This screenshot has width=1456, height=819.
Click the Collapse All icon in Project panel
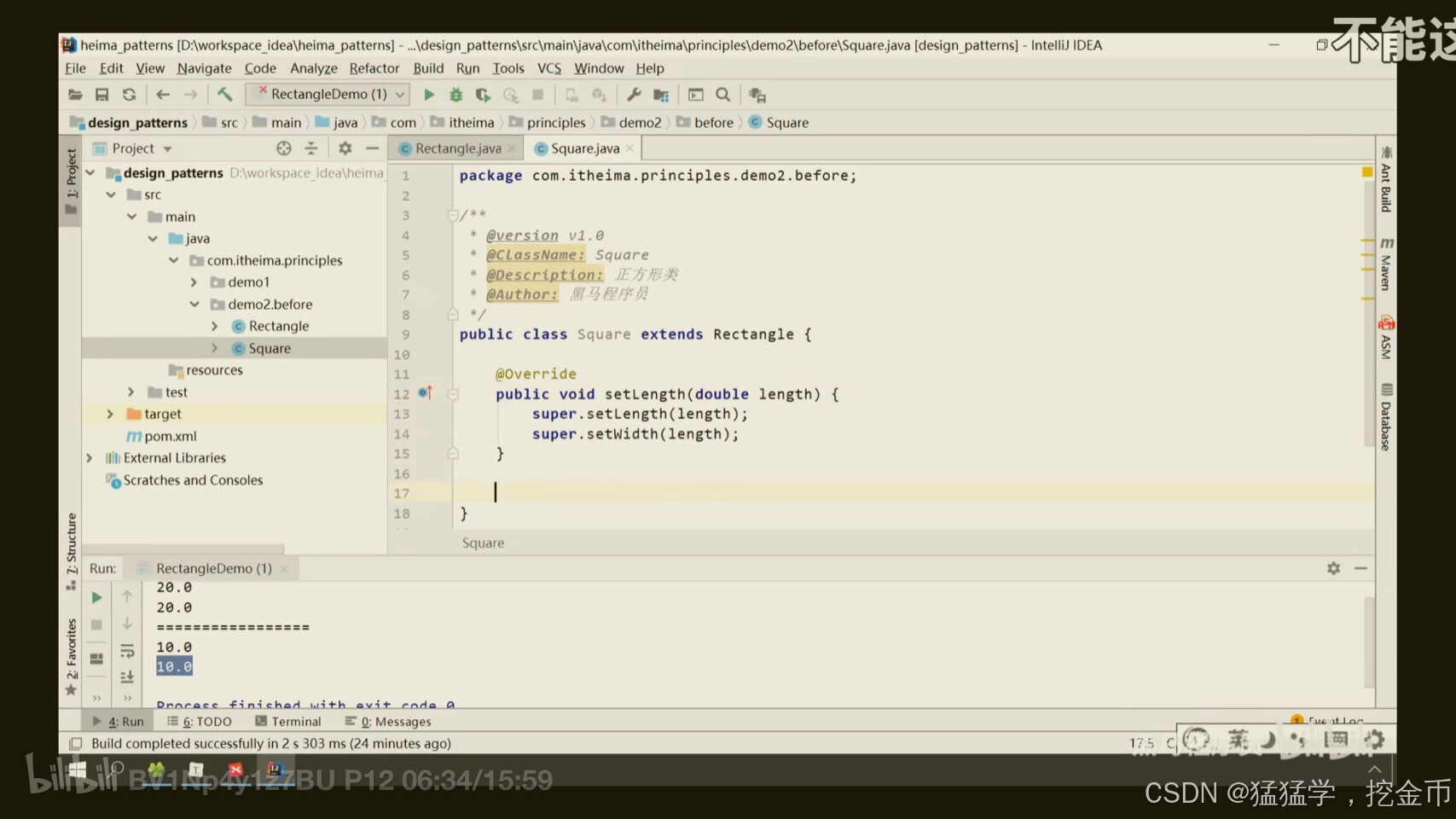point(311,148)
